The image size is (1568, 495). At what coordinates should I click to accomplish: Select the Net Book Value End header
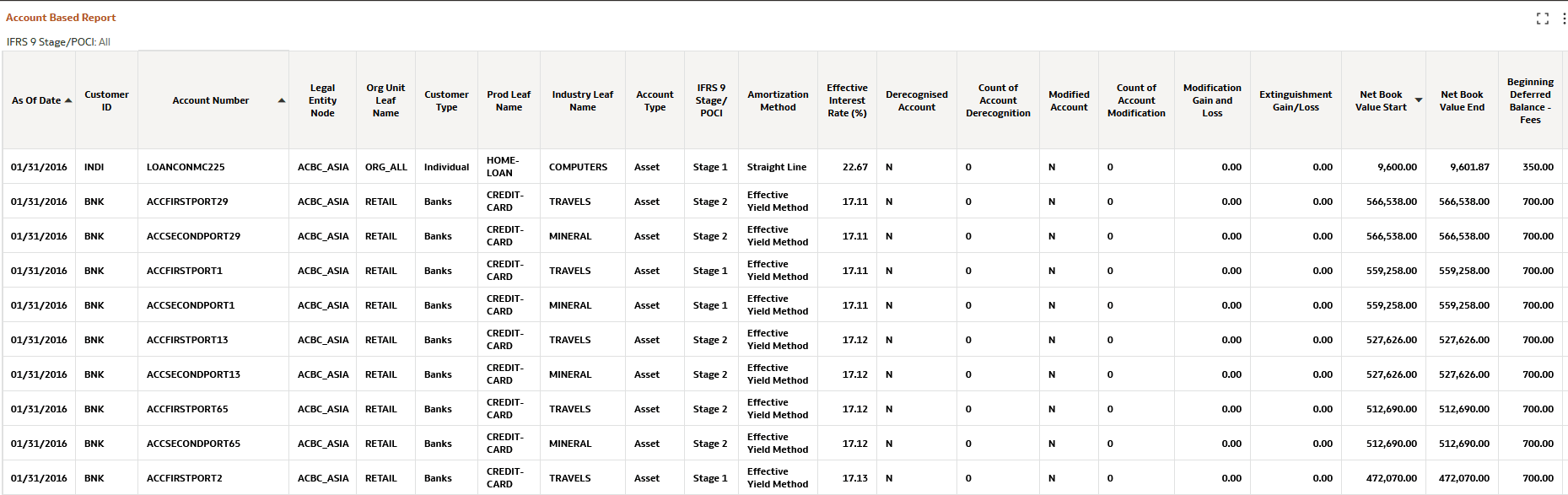coord(1462,100)
